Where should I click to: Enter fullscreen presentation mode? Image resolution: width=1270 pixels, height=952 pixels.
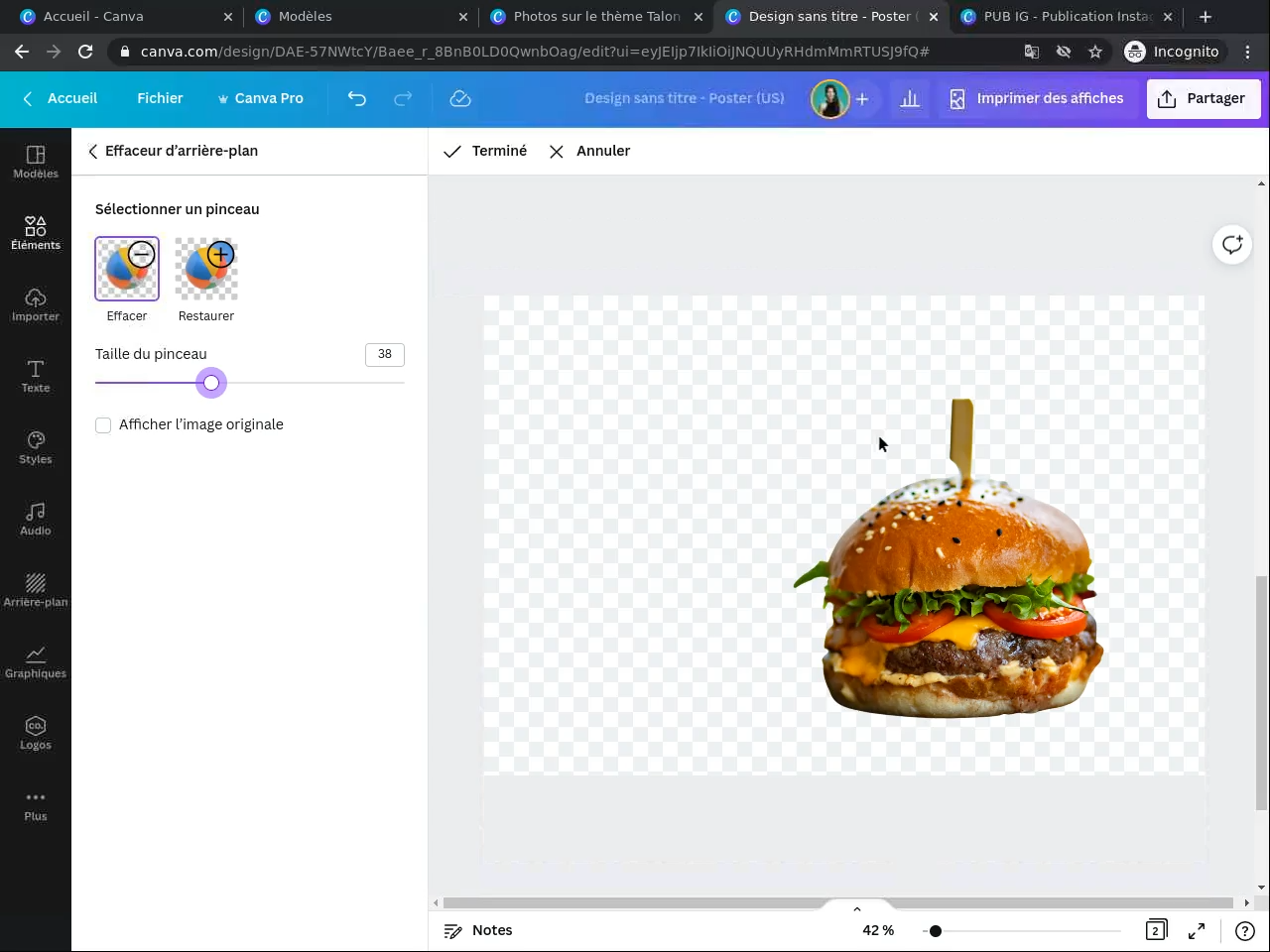tap(1197, 930)
